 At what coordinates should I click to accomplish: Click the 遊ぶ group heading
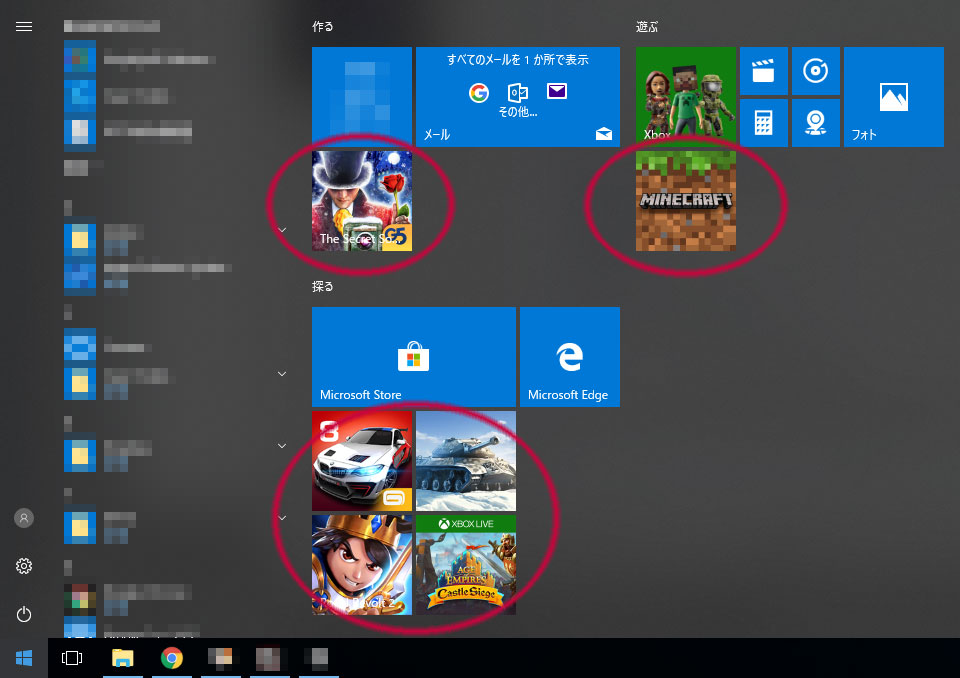(x=647, y=26)
